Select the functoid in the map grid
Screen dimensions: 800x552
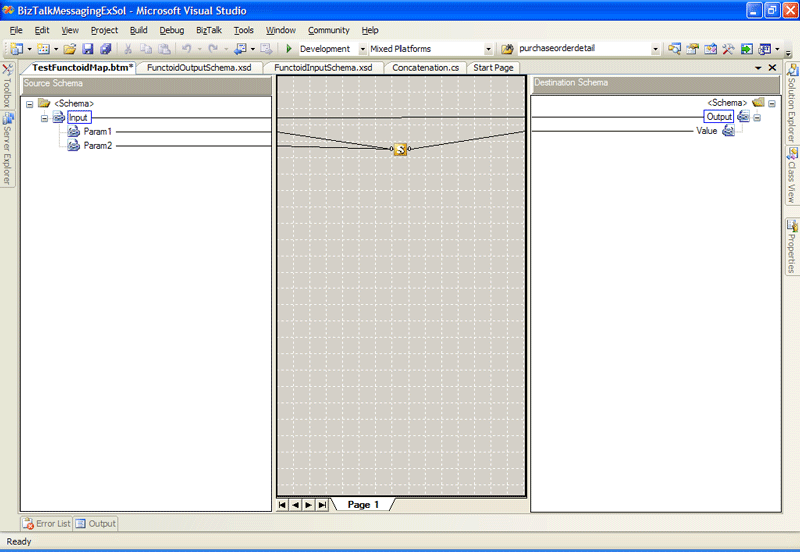pyautogui.click(x=400, y=149)
